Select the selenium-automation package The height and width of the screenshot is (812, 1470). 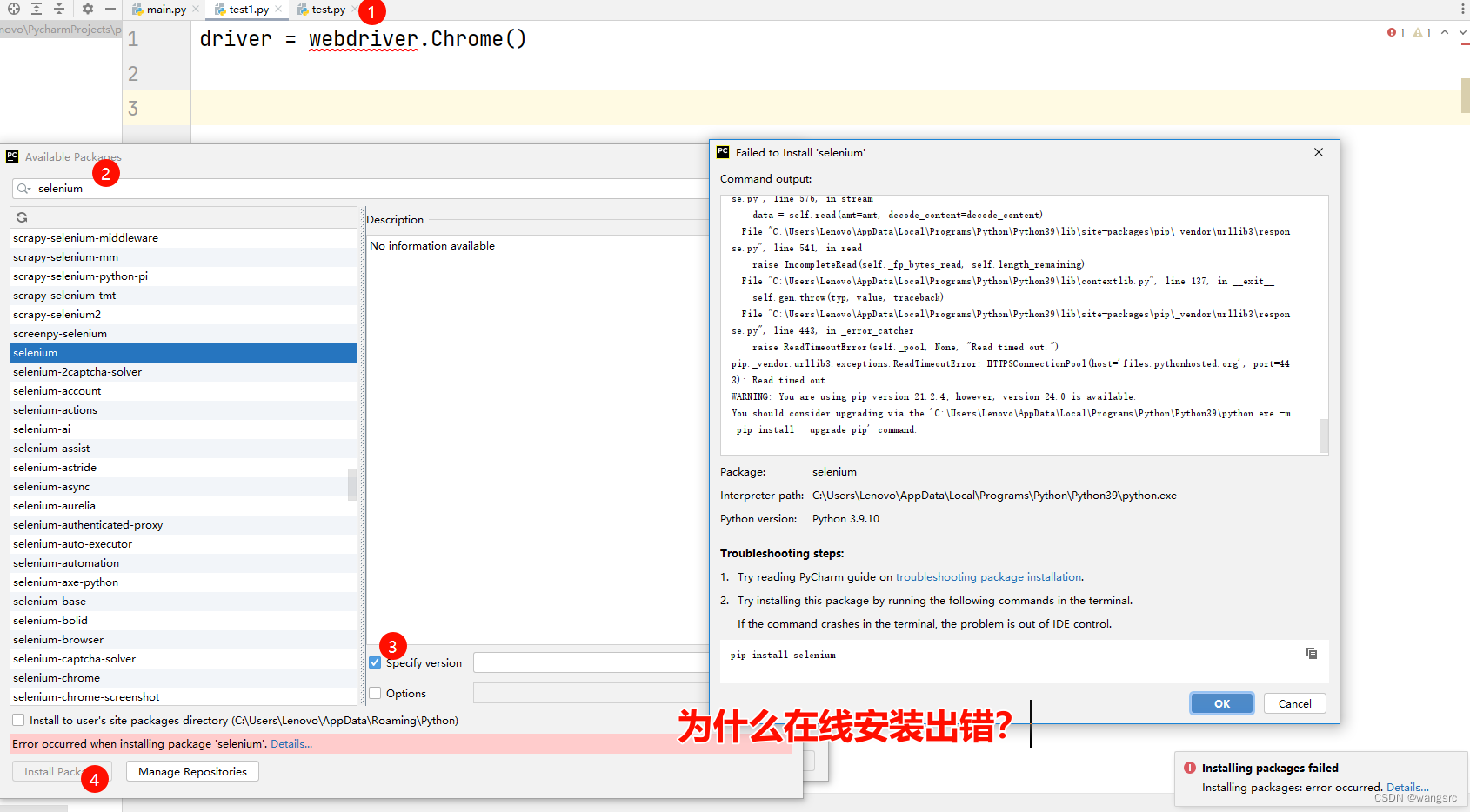[x=184, y=562]
